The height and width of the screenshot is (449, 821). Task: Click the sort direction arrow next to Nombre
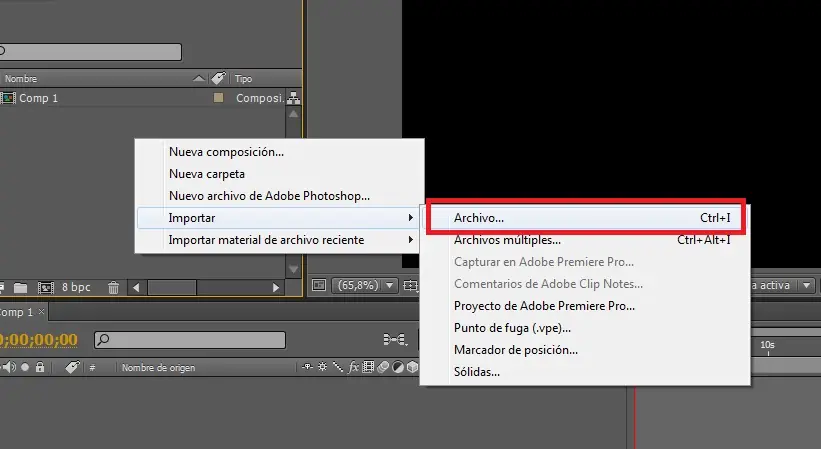pos(199,78)
